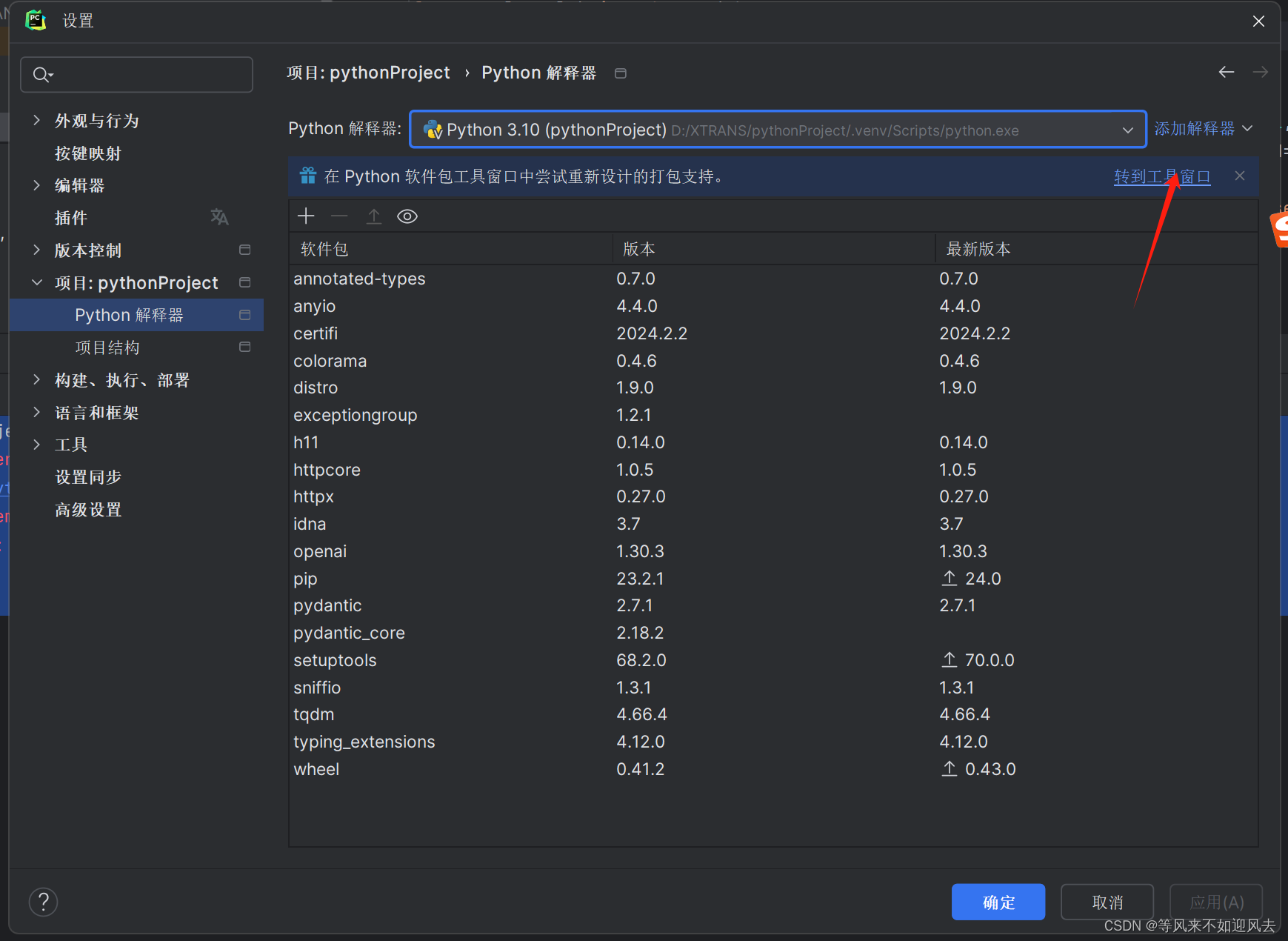Click project-level icon beside 项目: pythonProject
1288x941 pixels.
tap(245, 282)
